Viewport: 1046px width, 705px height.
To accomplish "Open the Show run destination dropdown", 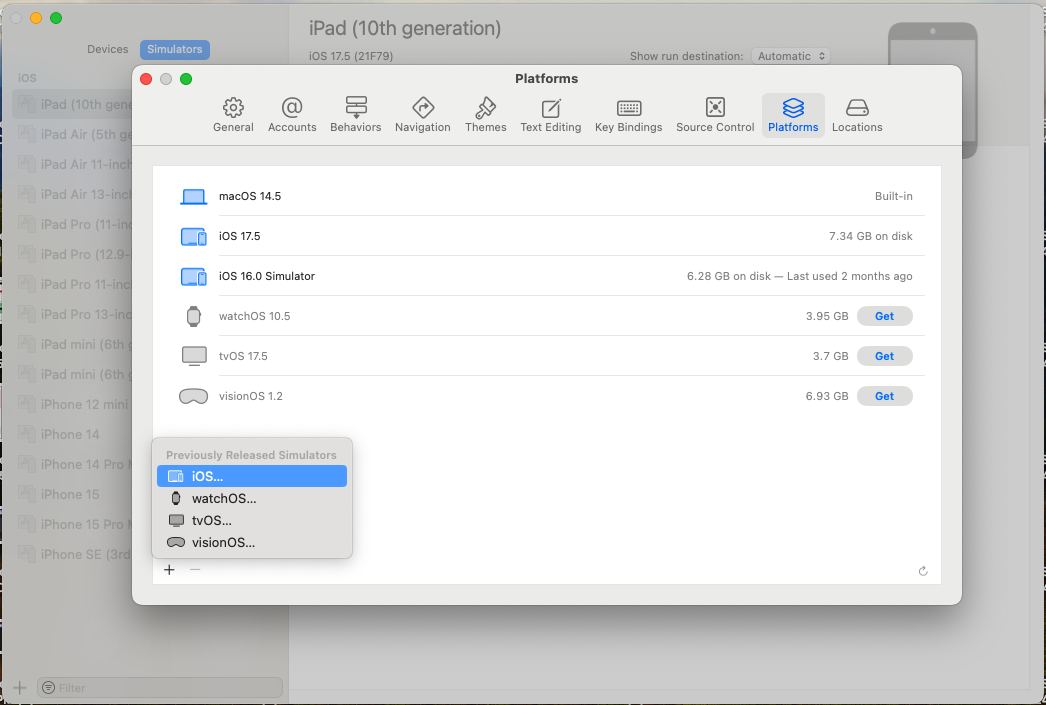I will (x=790, y=57).
